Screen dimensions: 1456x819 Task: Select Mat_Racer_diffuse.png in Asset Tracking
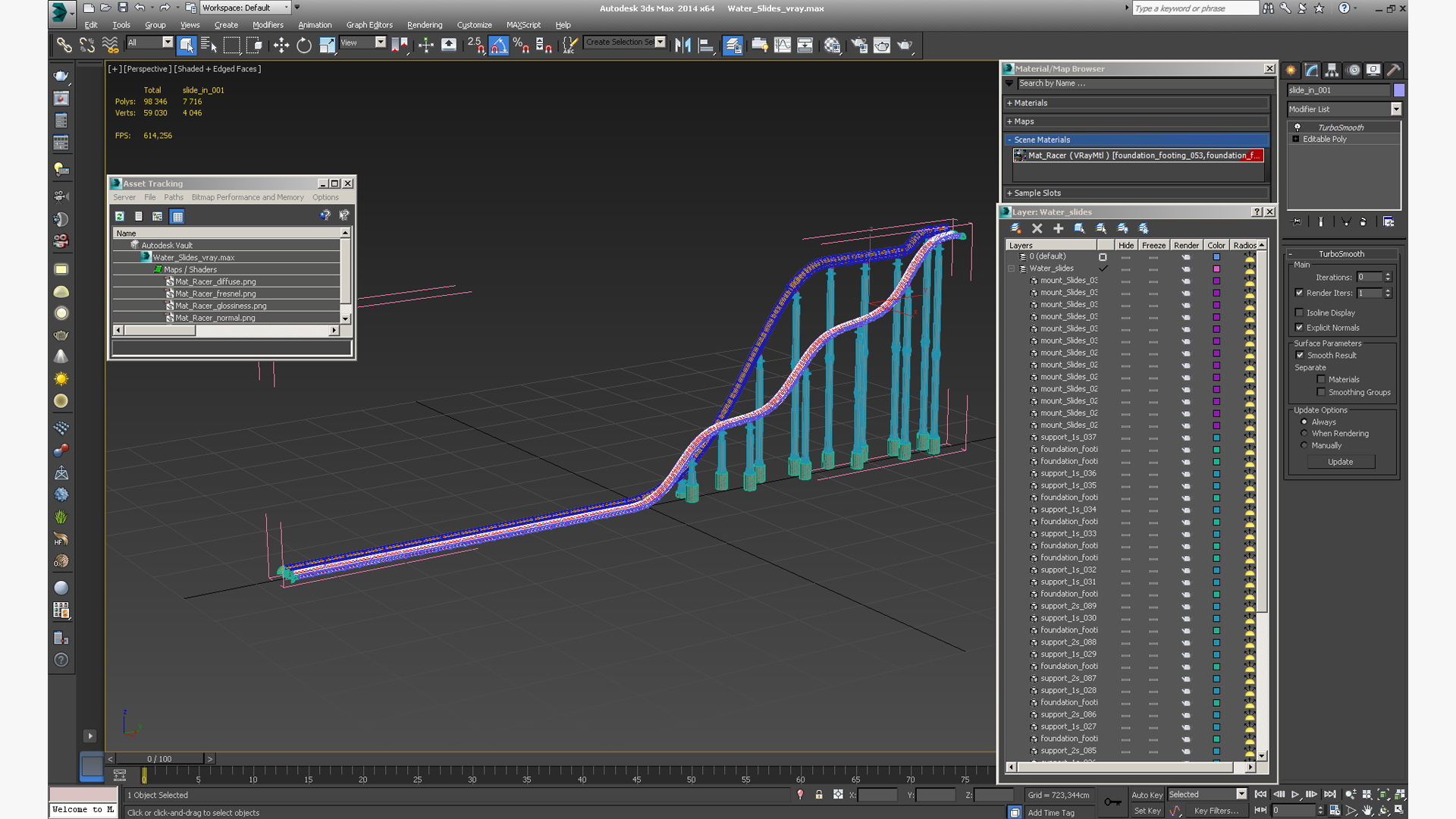(216, 281)
